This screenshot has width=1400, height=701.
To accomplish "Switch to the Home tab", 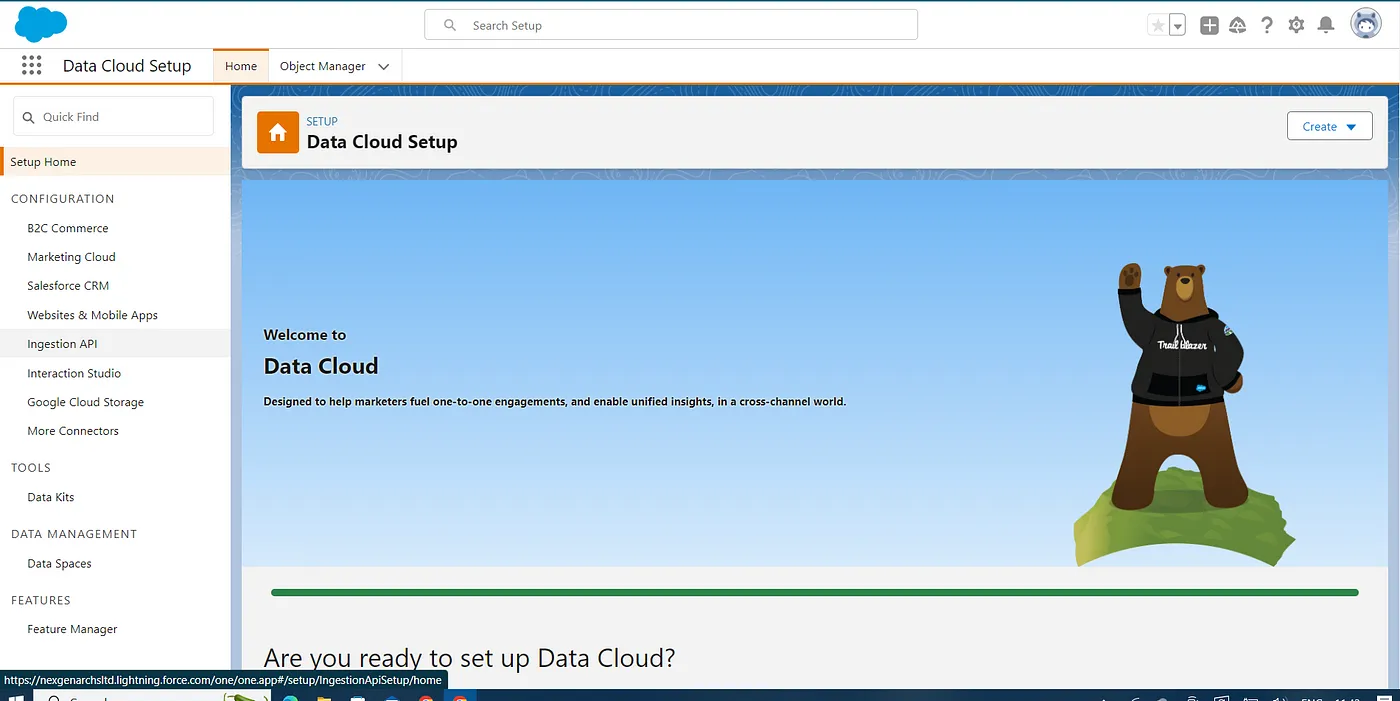I will pos(241,66).
